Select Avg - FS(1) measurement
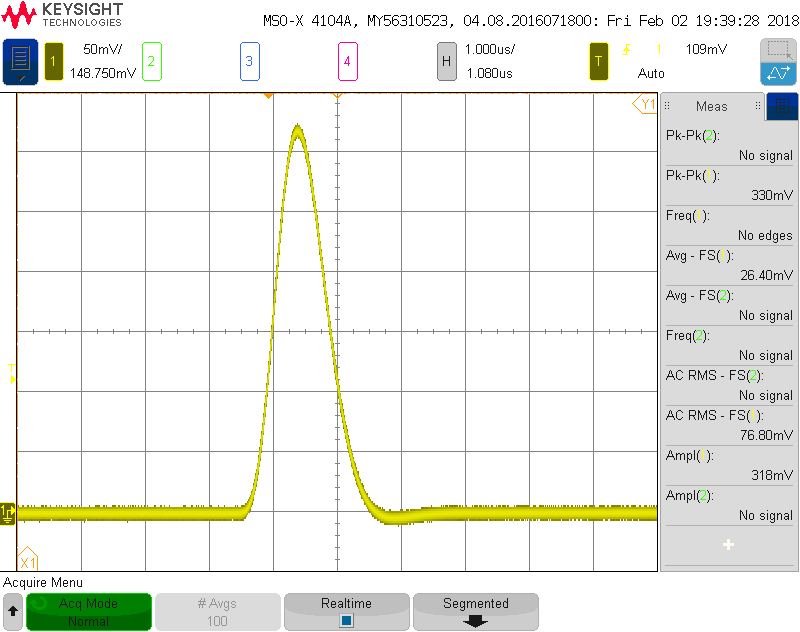800x632 pixels. (x=729, y=265)
